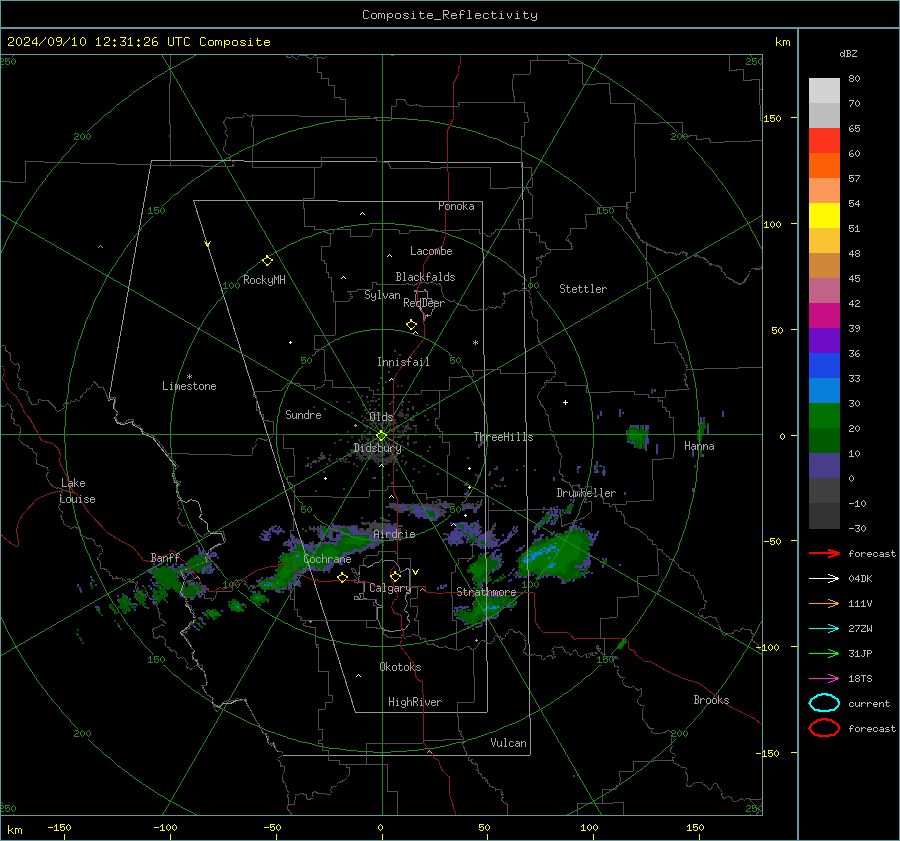The width and height of the screenshot is (900, 841).
Task: Click the Hanna town label
Action: point(699,446)
